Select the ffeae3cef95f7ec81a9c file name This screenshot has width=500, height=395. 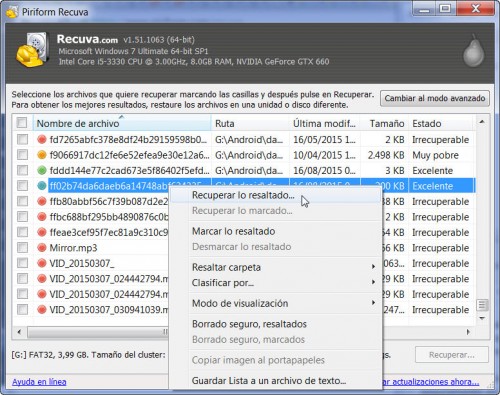tap(109, 233)
